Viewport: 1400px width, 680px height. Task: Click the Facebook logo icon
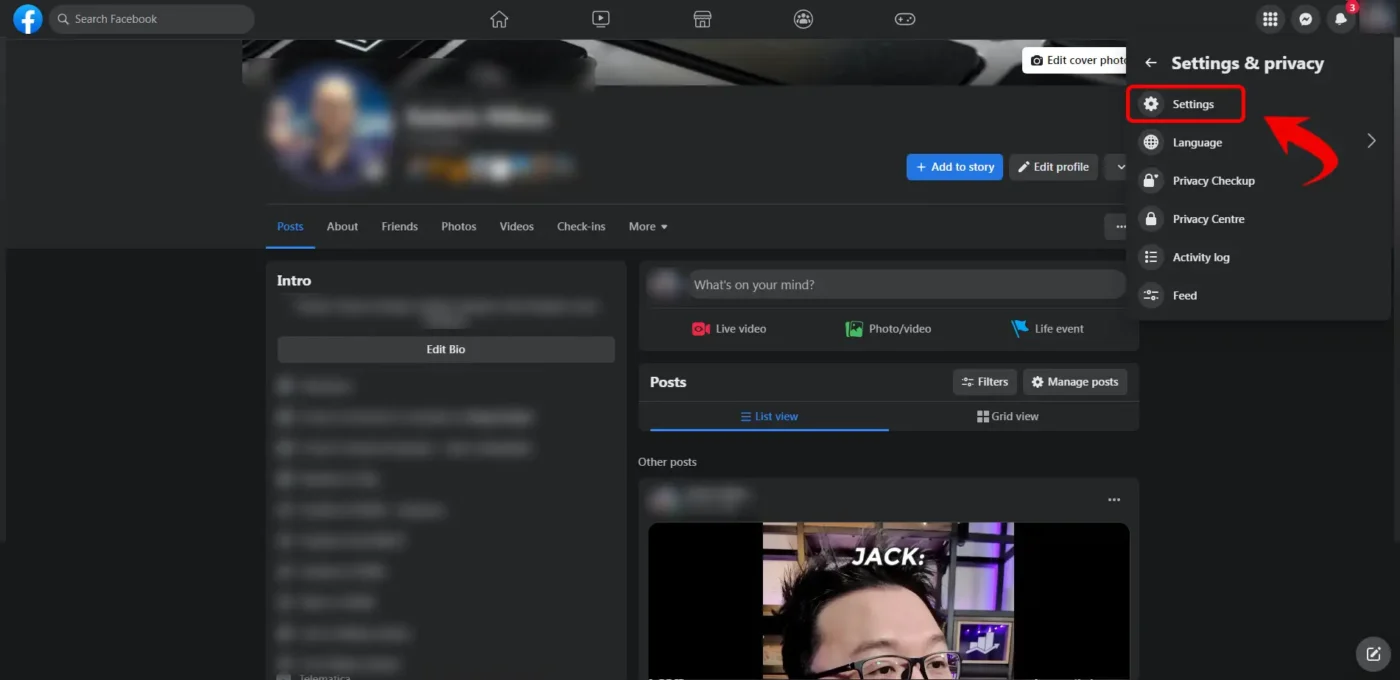tap(27, 19)
